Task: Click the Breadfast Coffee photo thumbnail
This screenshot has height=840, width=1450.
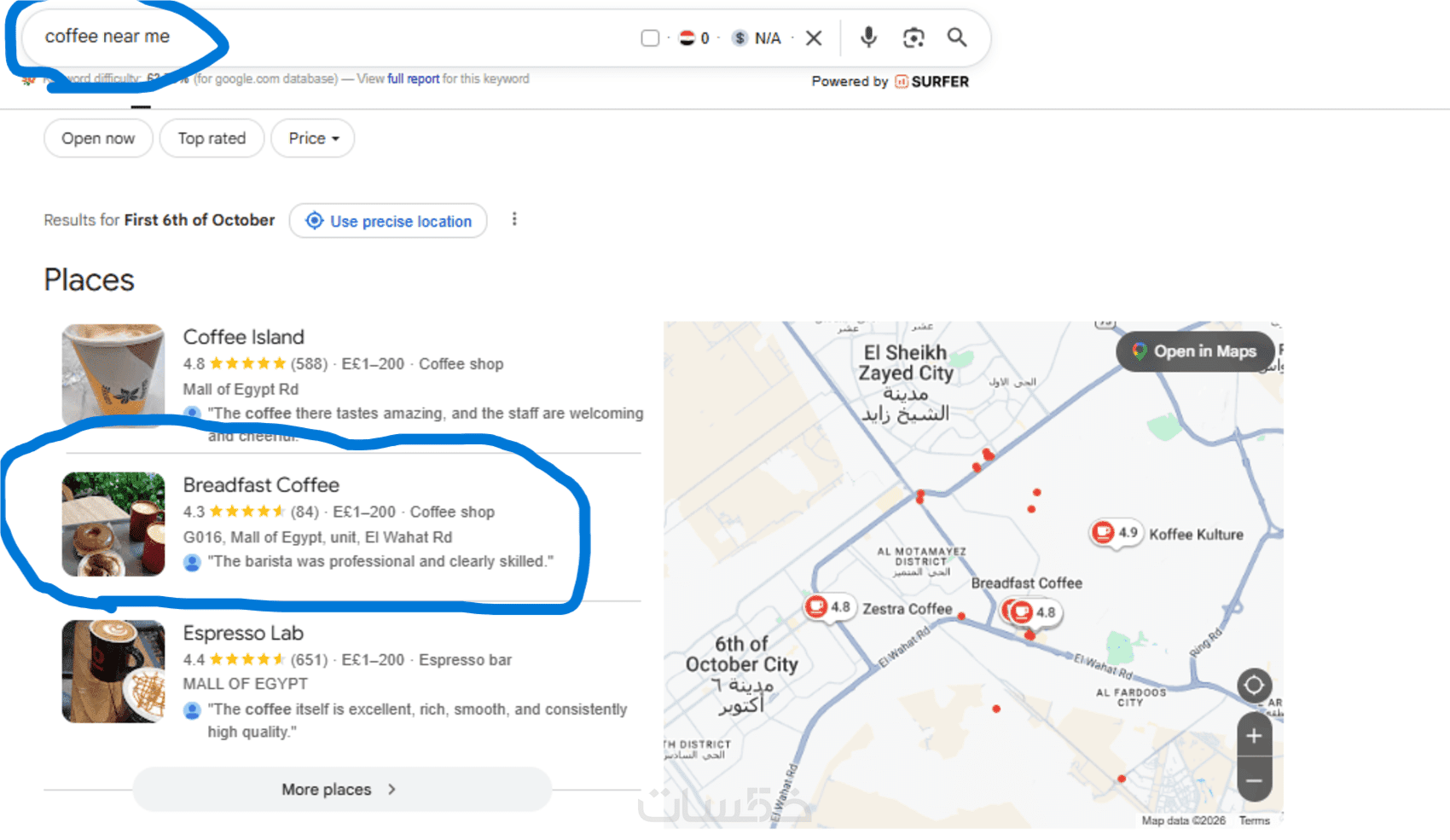Action: (x=113, y=524)
